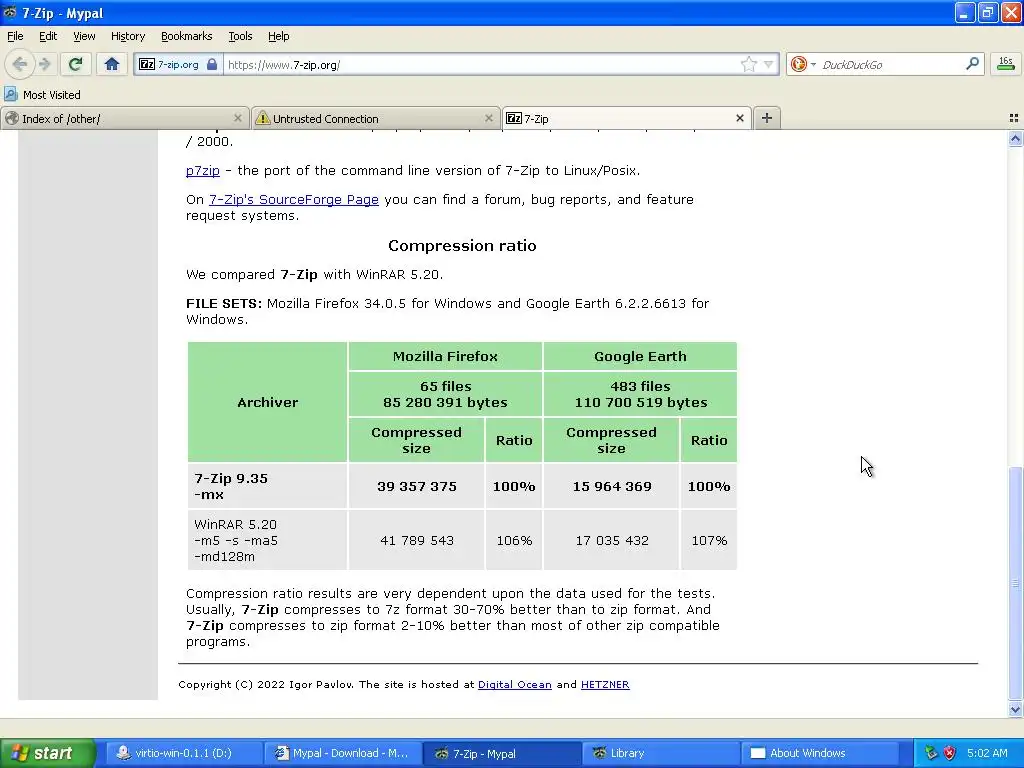
Task: Select the 39 357 375 table cell
Action: (x=417, y=487)
